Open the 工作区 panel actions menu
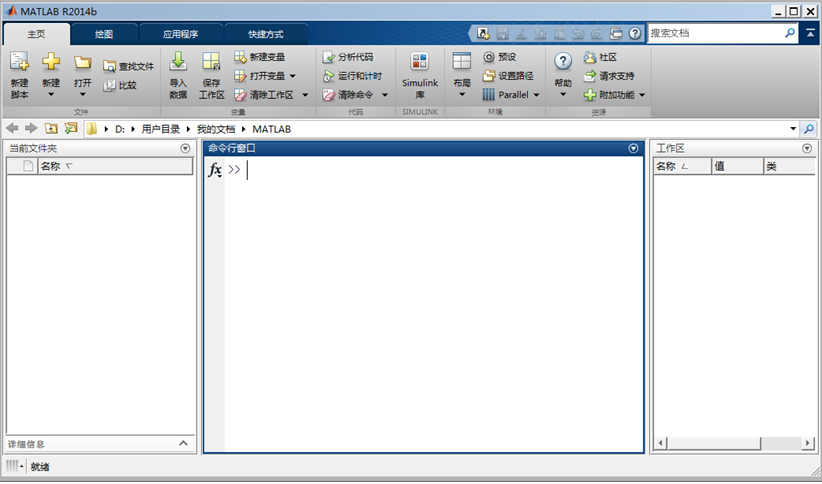Screen dimensions: 822x484 coord(807,148)
